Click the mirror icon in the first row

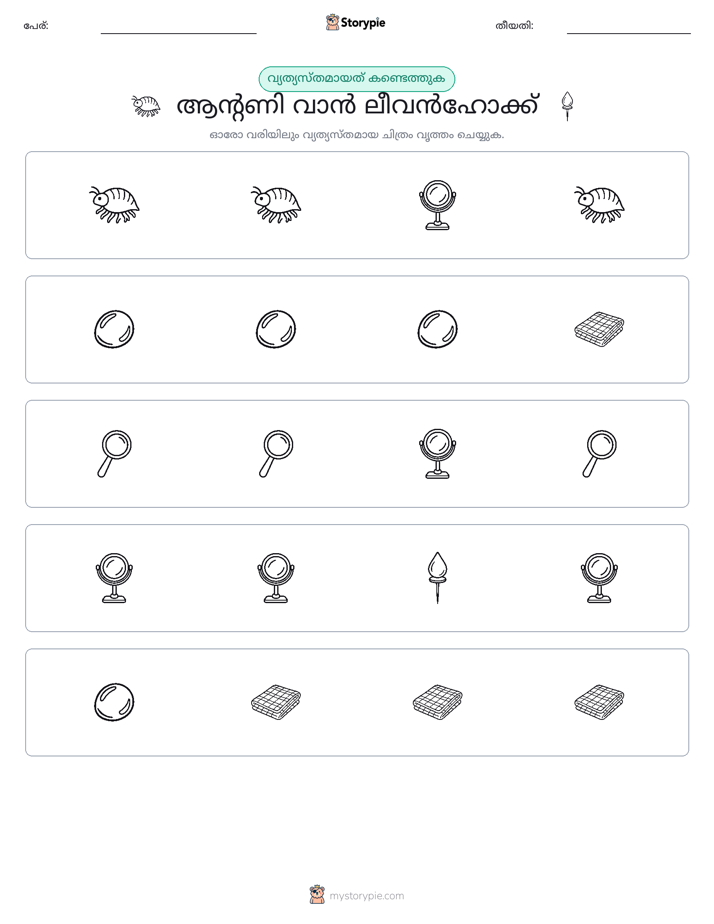click(437, 205)
